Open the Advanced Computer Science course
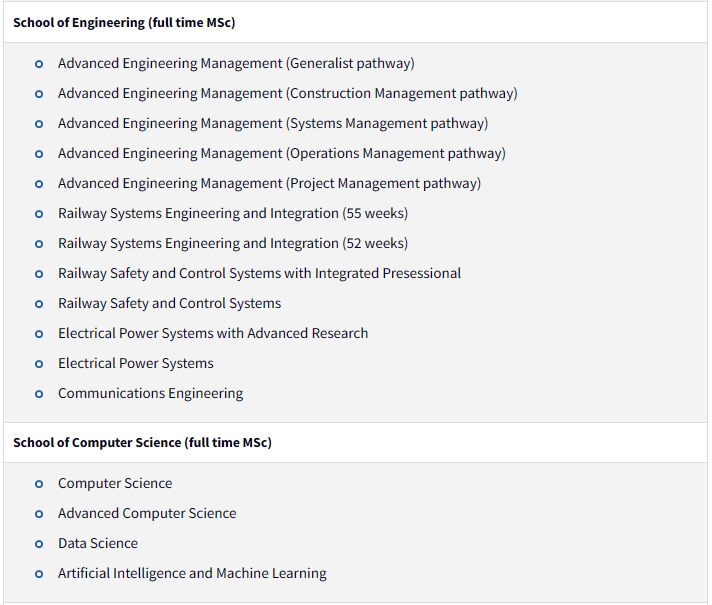The image size is (712, 605). [147, 513]
